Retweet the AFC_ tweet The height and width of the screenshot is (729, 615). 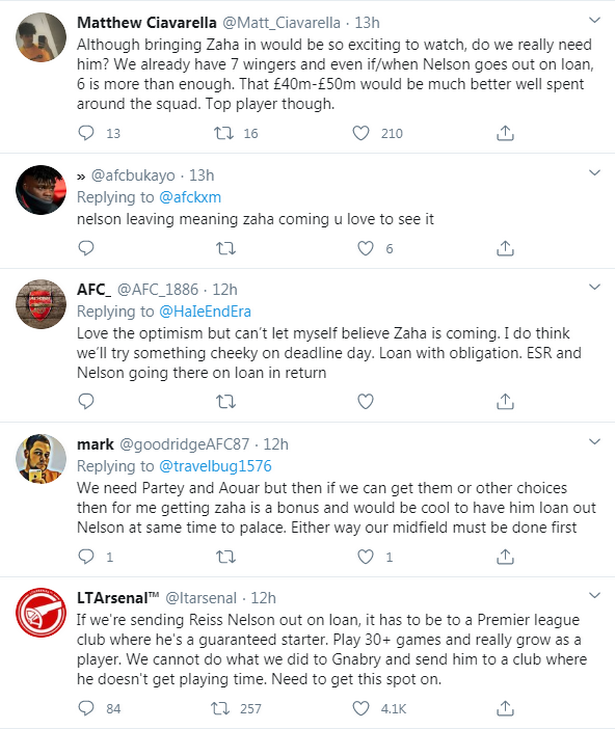[x=226, y=401]
